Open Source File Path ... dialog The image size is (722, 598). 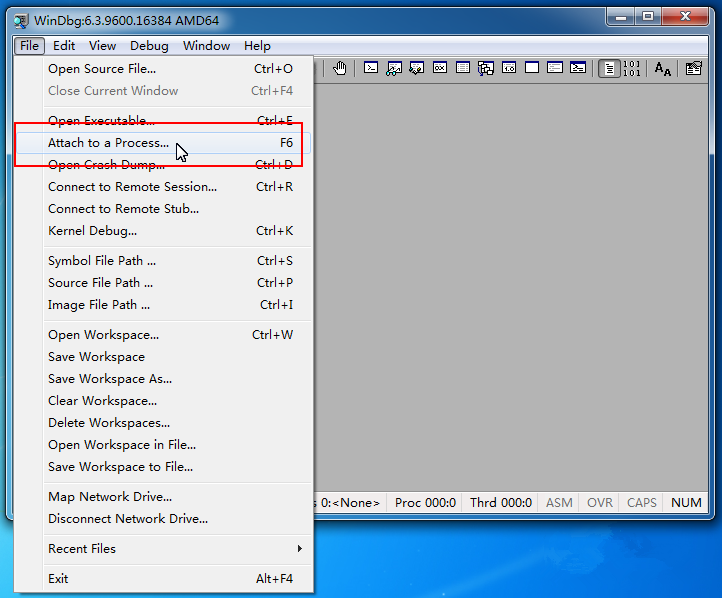pyautogui.click(x=164, y=283)
